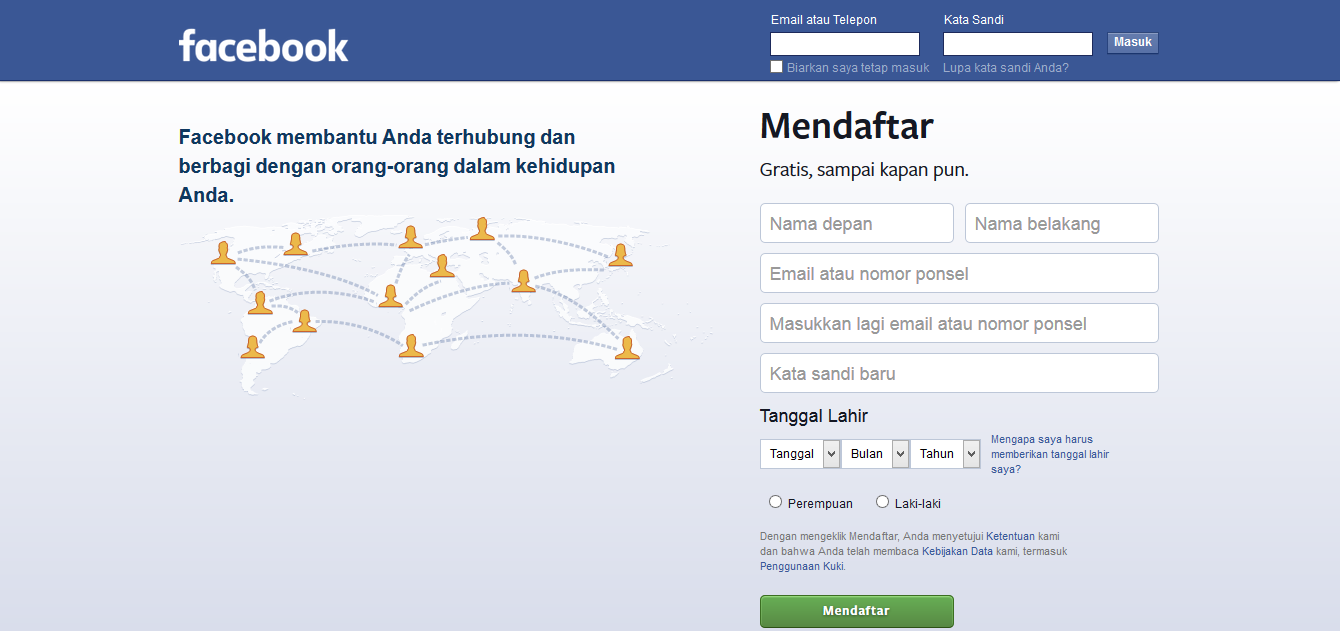
Task: Focus the Kata Sandi login field
Action: (x=1018, y=44)
